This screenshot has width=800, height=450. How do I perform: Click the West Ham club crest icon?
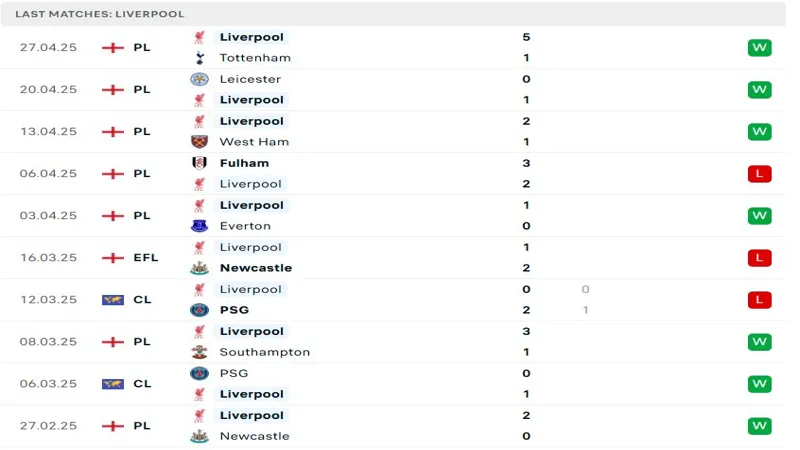click(199, 142)
